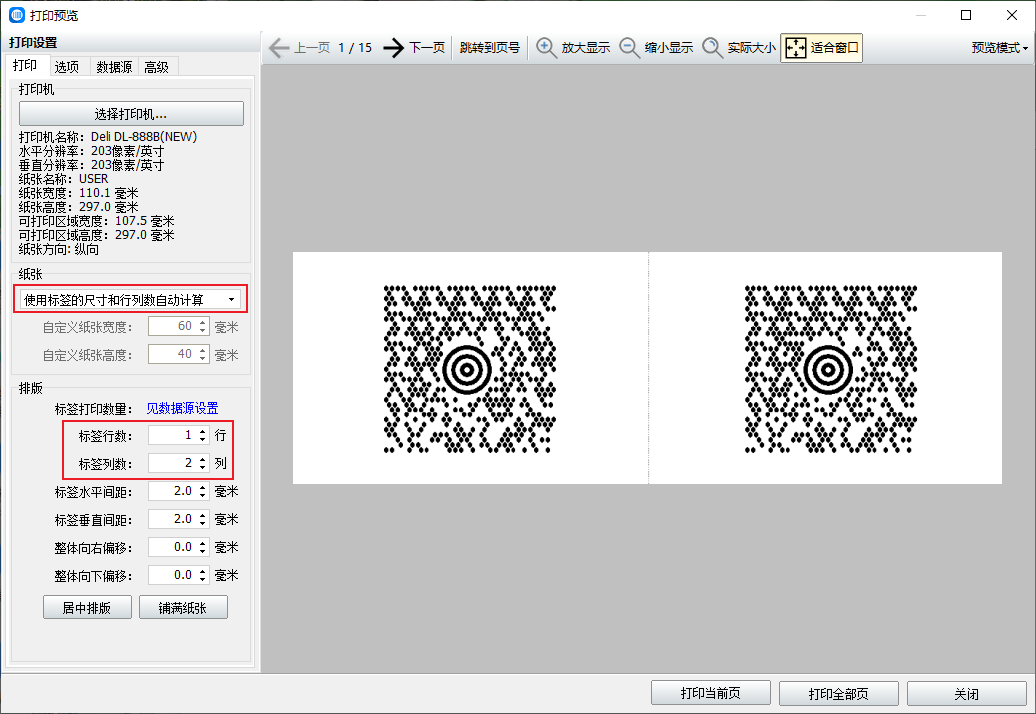Click the 打印当前页 button
1036x714 pixels.
(711, 693)
